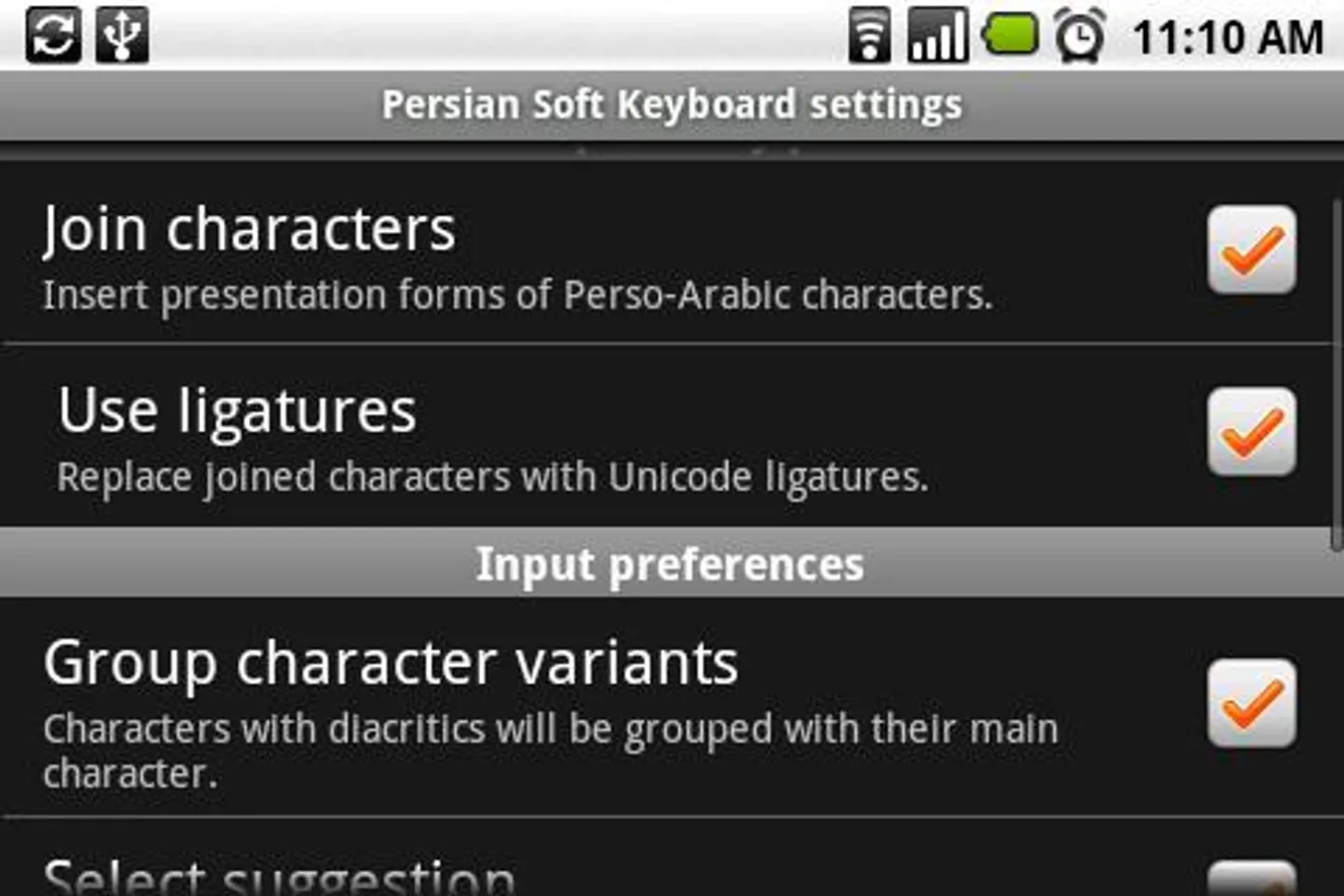Tap the Wi-Fi signal icon
1344x896 pixels.
(869, 36)
